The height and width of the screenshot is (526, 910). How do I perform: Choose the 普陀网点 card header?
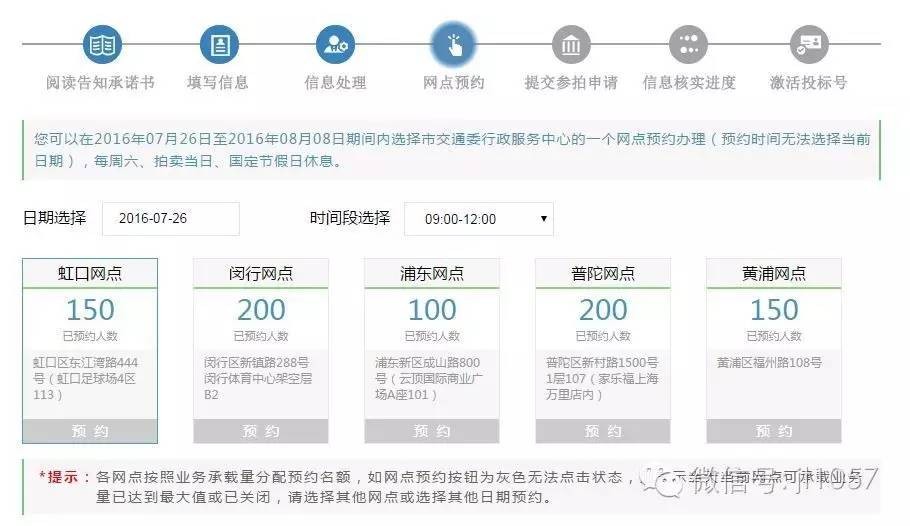point(603,274)
